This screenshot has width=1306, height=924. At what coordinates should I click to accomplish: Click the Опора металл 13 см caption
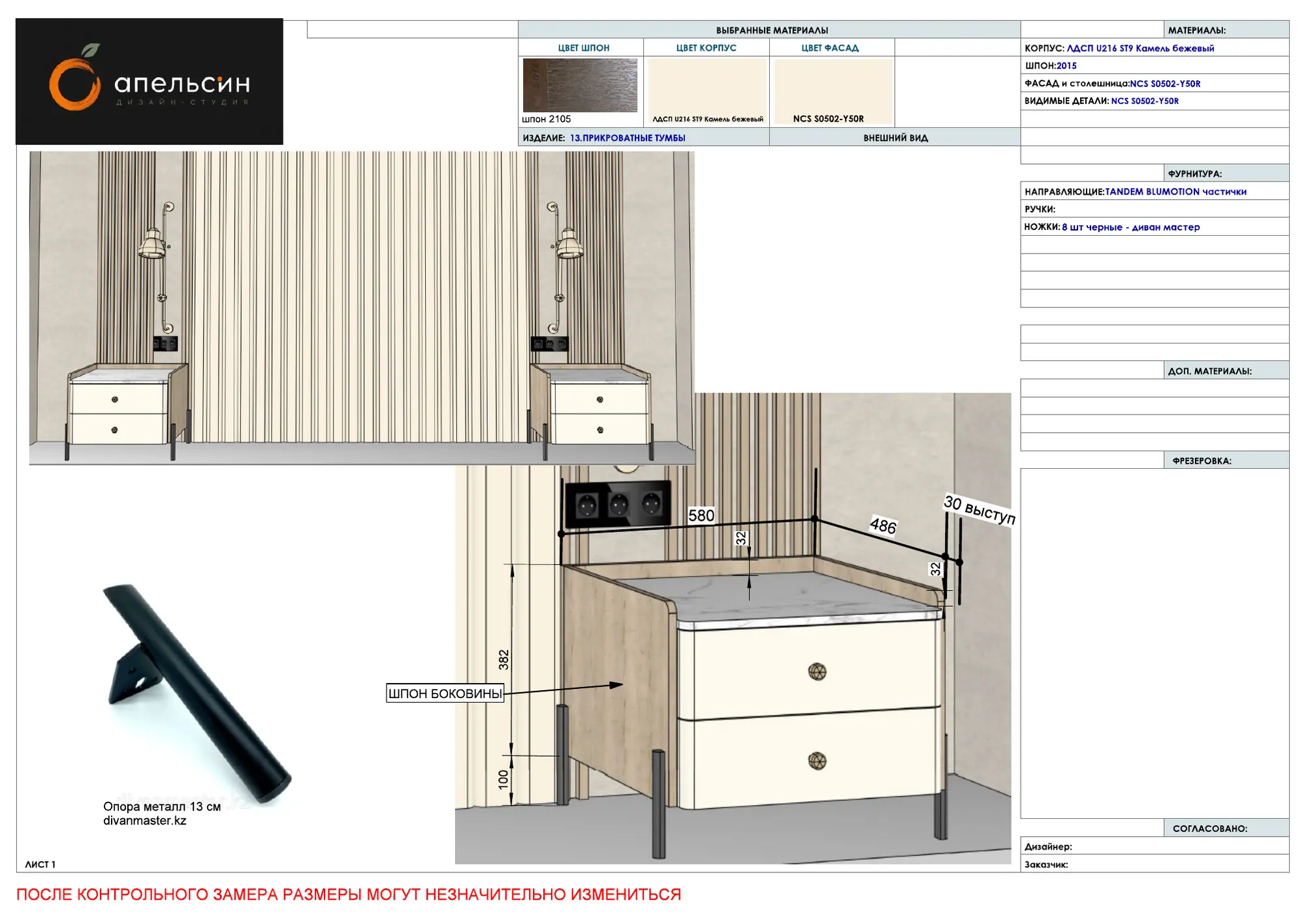coord(162,806)
